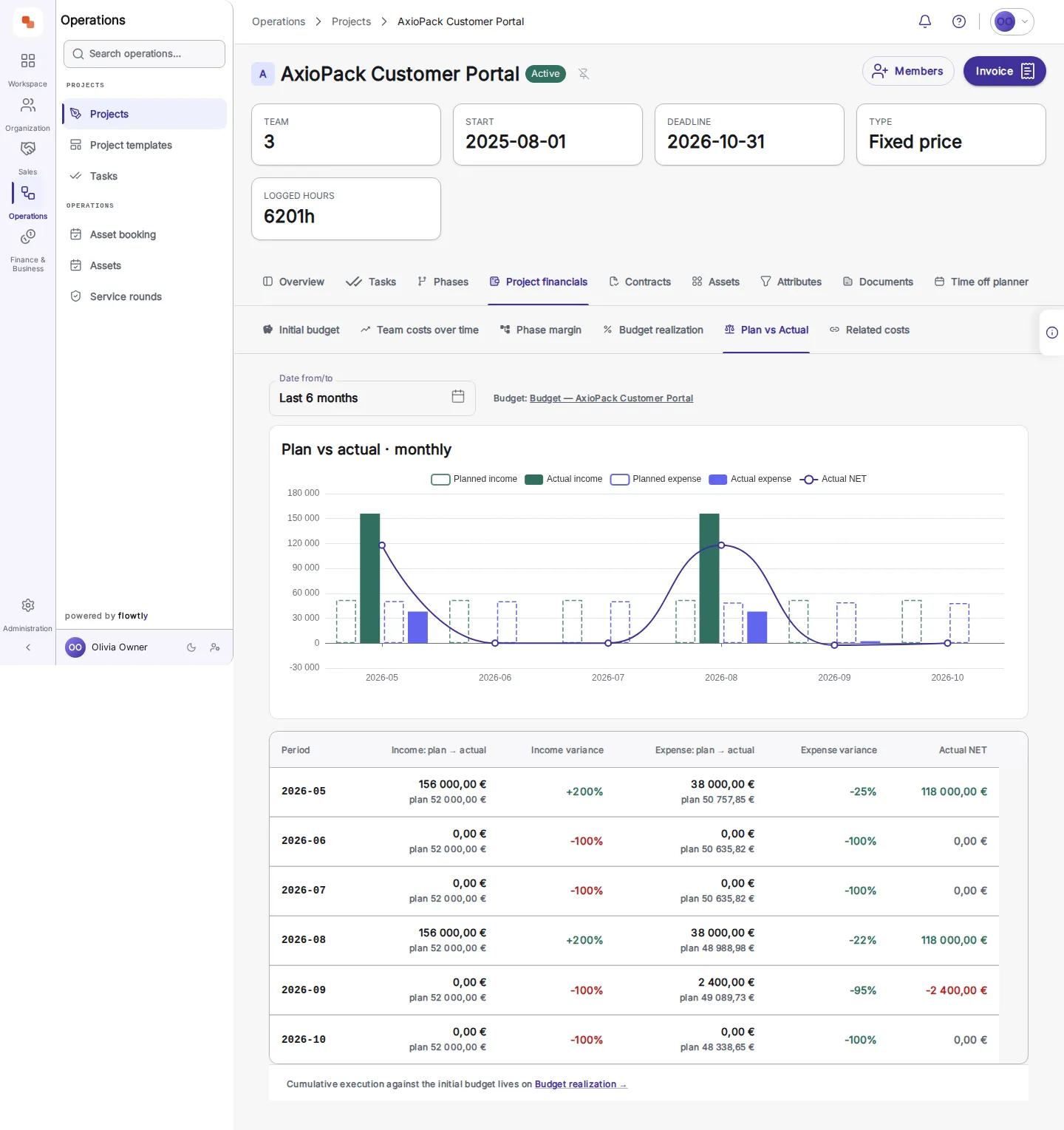Select the Initial budget sub-tab
Image resolution: width=1064 pixels, height=1130 pixels.
[x=301, y=330]
